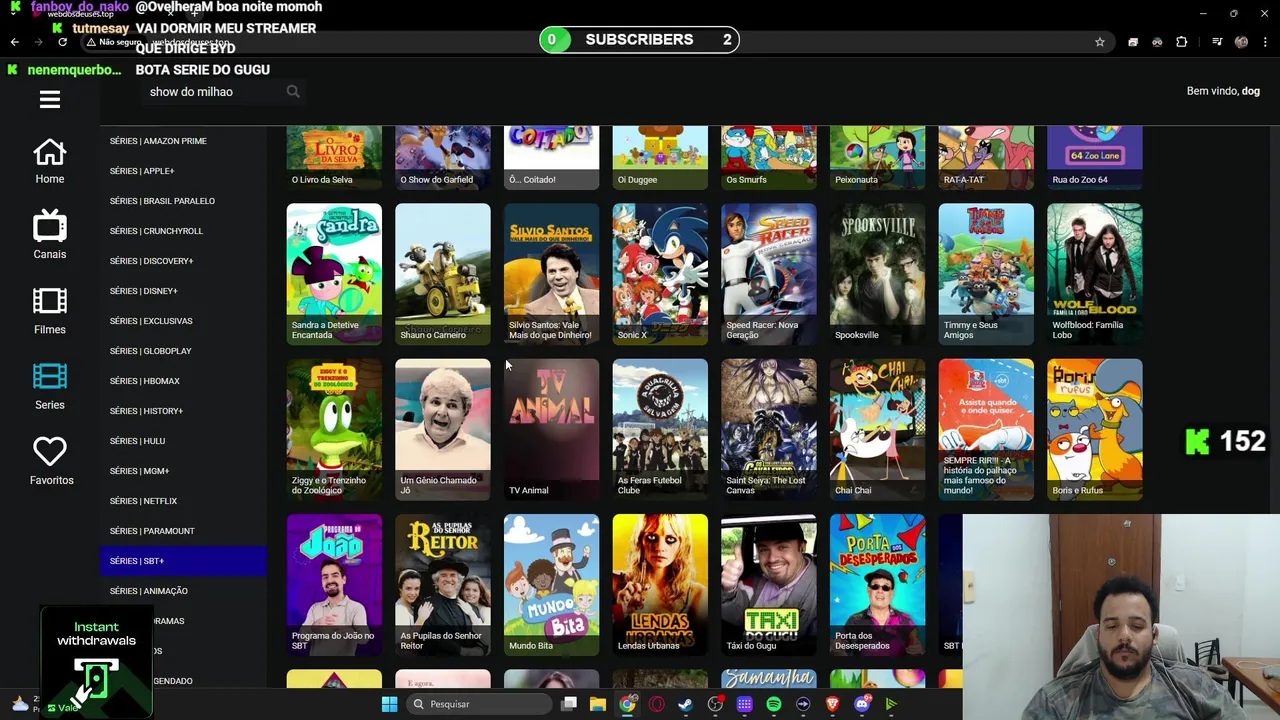The image size is (1280, 720).
Task: Open Porta dos Desesperados poster
Action: coord(877,584)
